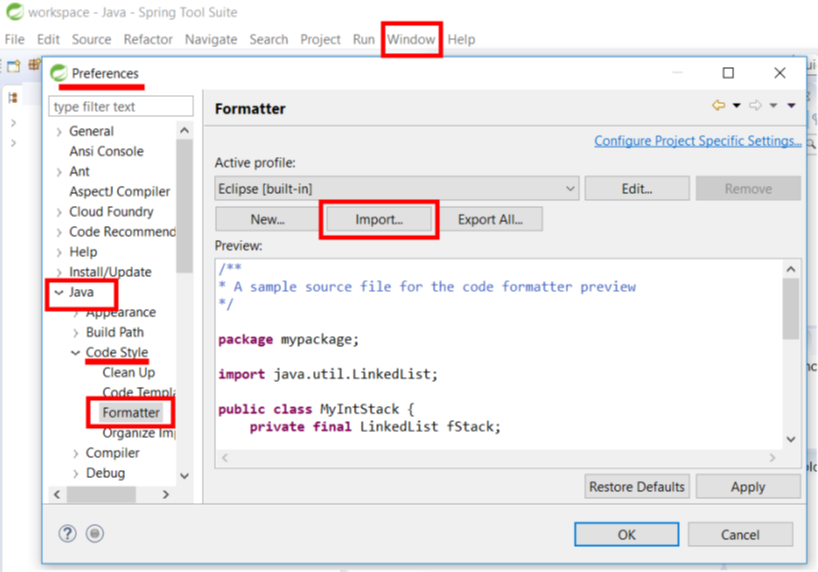
Task: Open the Navigate menu
Action: pos(211,40)
